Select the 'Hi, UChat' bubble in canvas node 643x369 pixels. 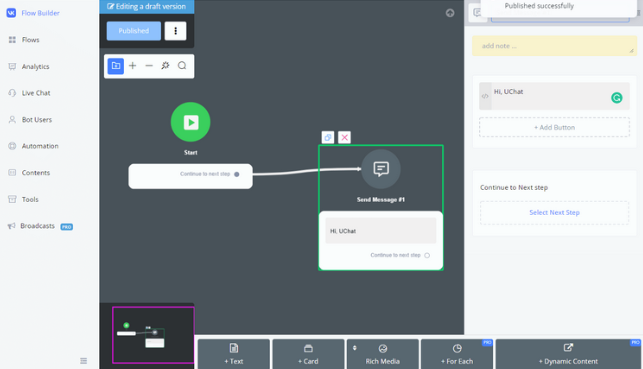(x=381, y=231)
